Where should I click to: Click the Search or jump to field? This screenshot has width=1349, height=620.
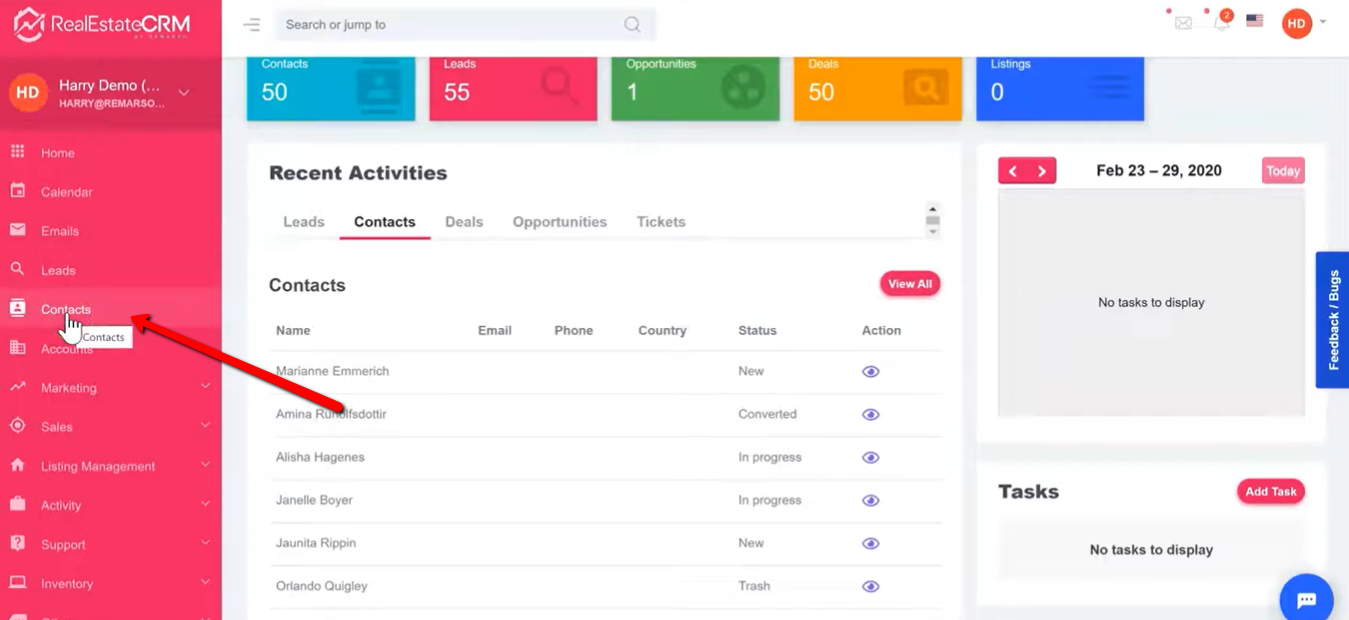450,25
